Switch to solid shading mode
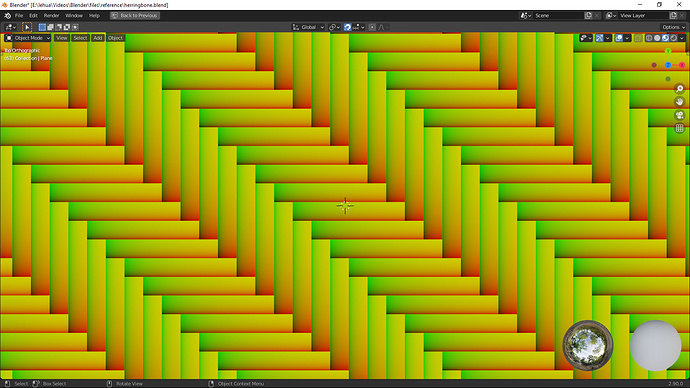 click(657, 38)
